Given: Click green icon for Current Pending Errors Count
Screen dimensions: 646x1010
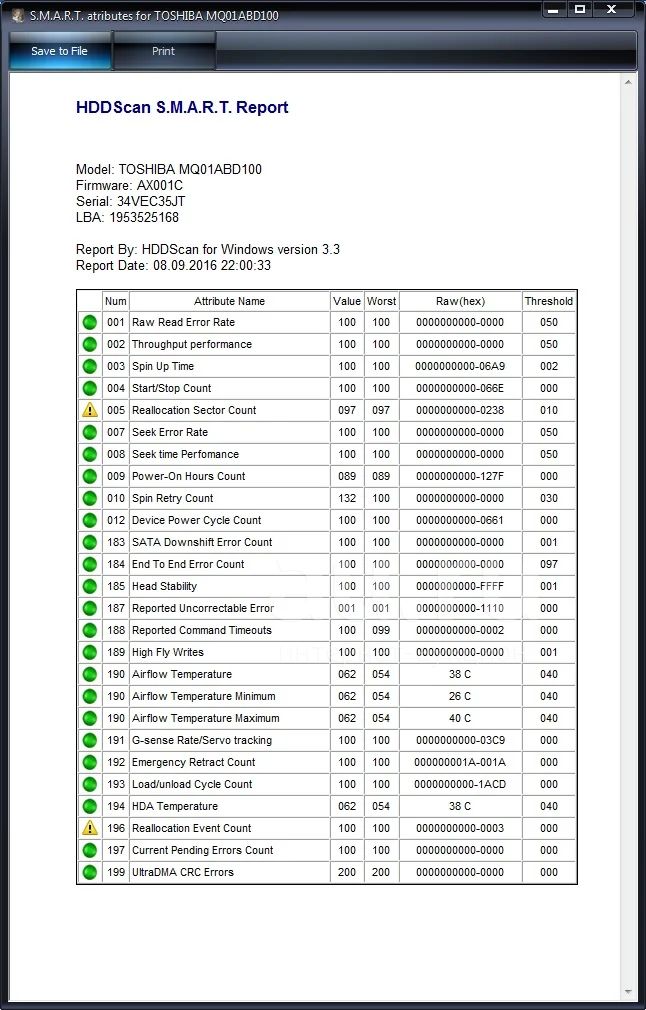Looking at the screenshot, I should [90, 850].
